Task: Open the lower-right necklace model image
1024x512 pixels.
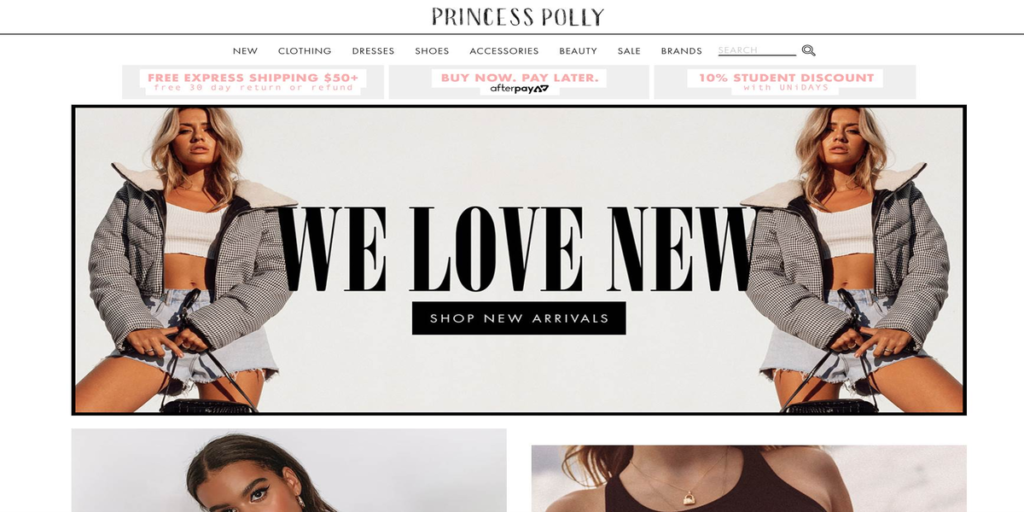Action: coord(748,479)
